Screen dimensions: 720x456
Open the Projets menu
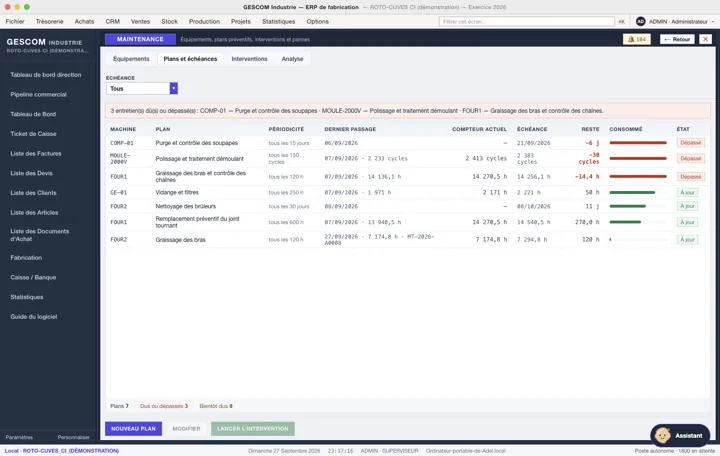[241, 22]
